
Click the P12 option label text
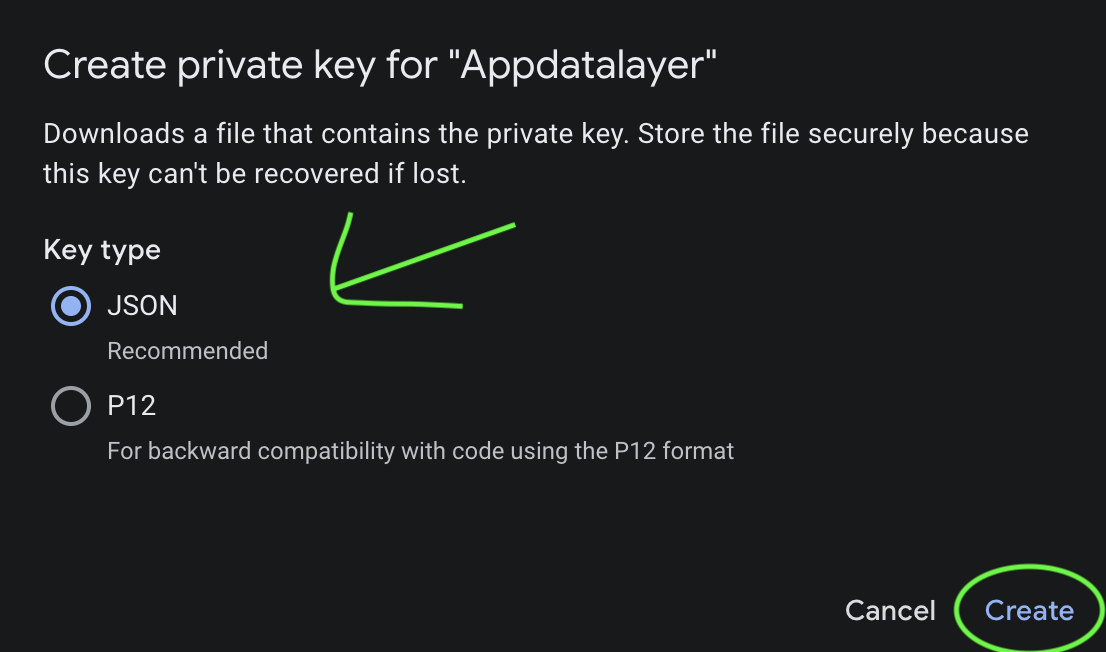pyautogui.click(x=131, y=406)
